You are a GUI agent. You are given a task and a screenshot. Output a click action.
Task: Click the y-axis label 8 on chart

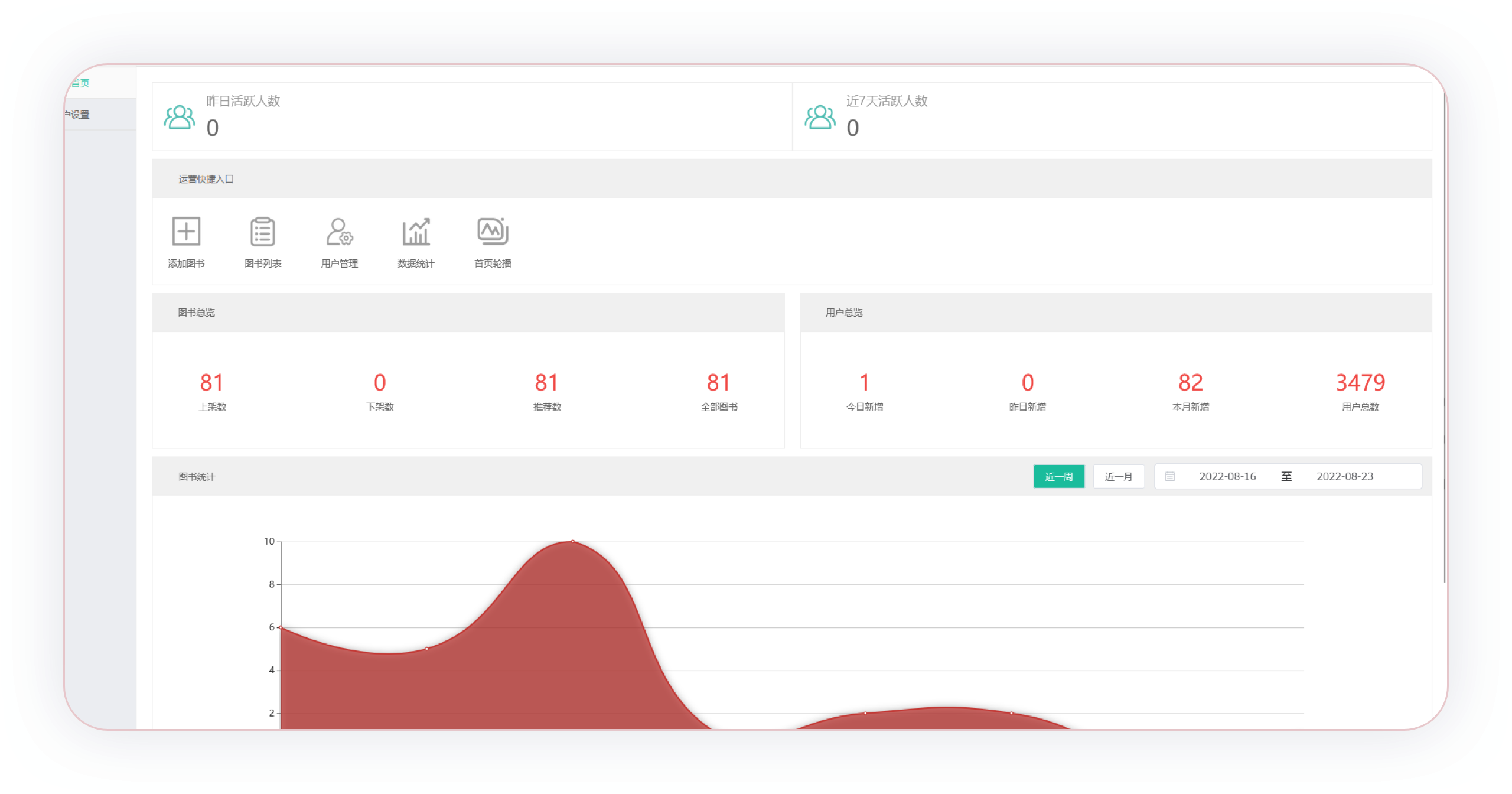tap(272, 584)
